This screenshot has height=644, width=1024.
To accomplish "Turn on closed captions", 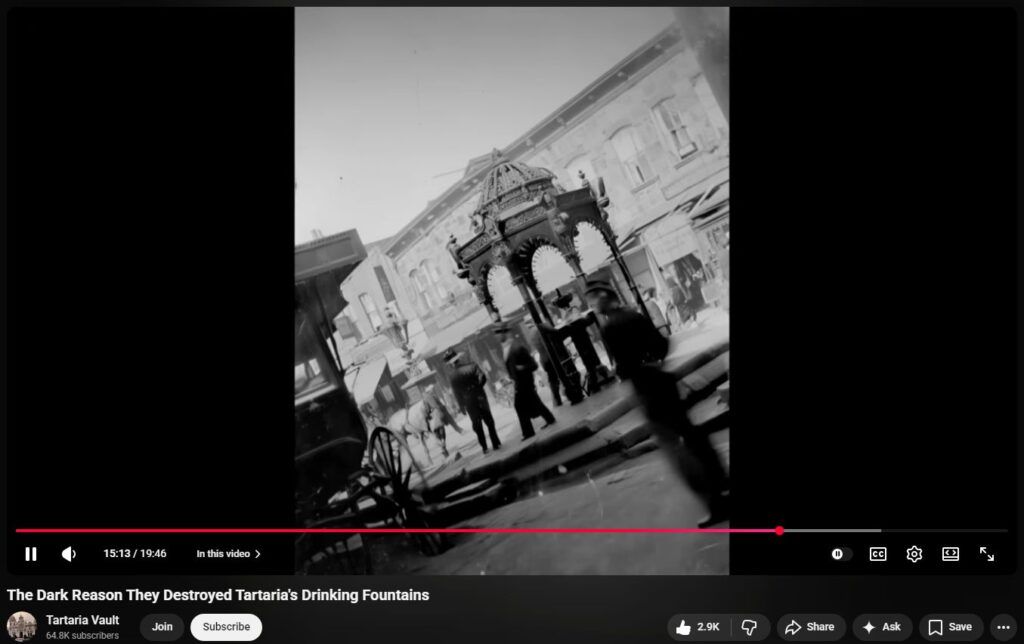I will point(877,554).
